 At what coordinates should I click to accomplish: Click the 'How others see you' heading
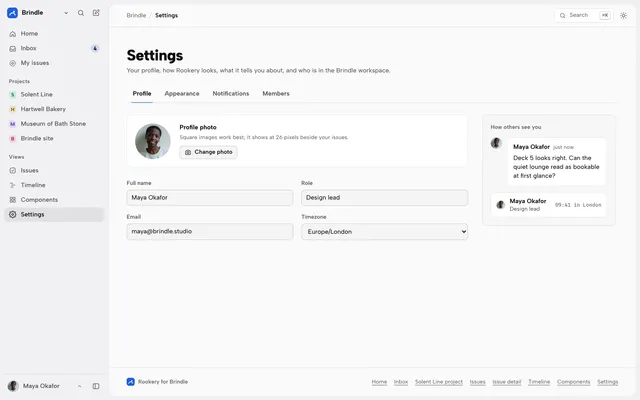[516, 127]
